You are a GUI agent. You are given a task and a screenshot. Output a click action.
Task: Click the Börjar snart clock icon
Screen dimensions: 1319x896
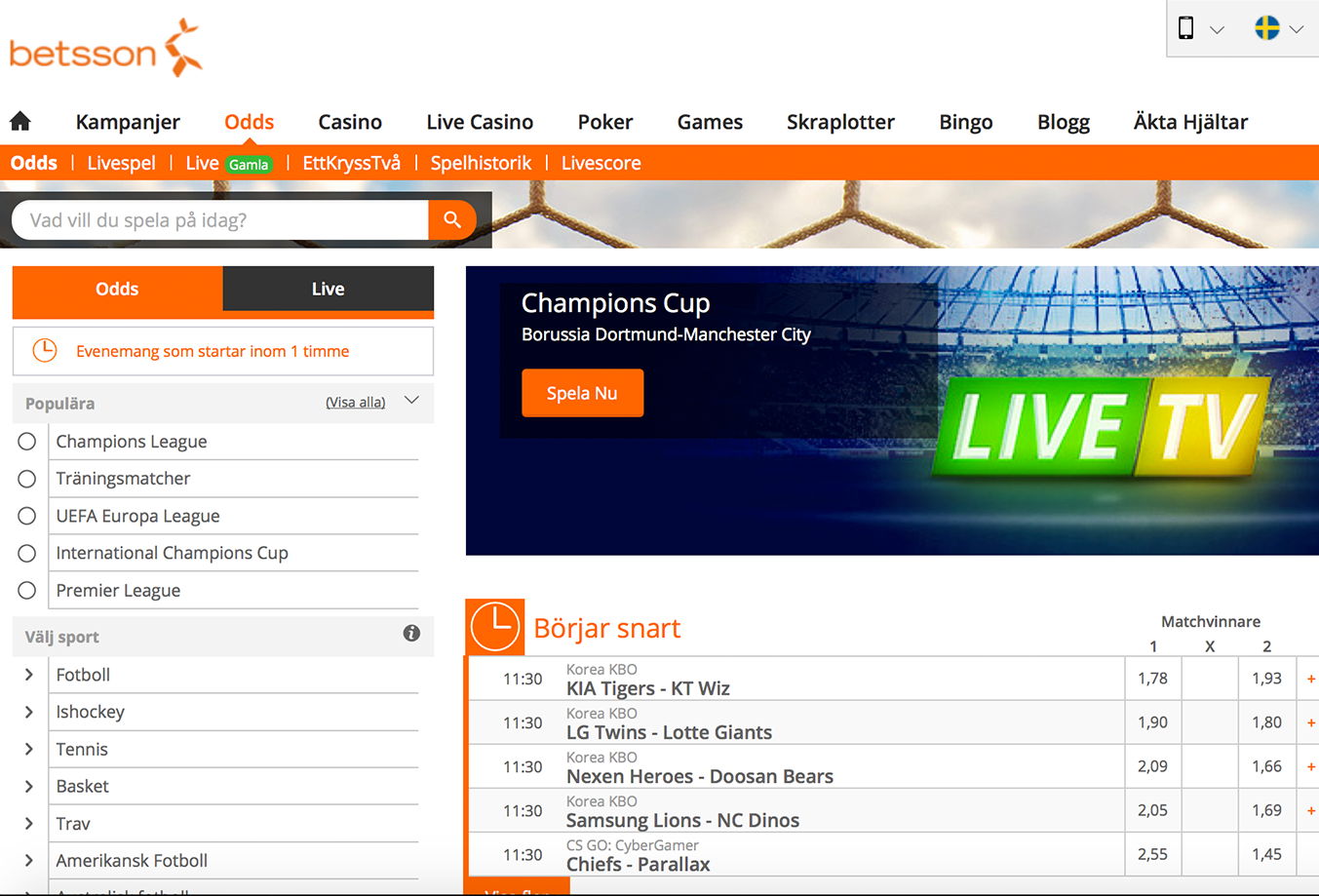pos(495,627)
